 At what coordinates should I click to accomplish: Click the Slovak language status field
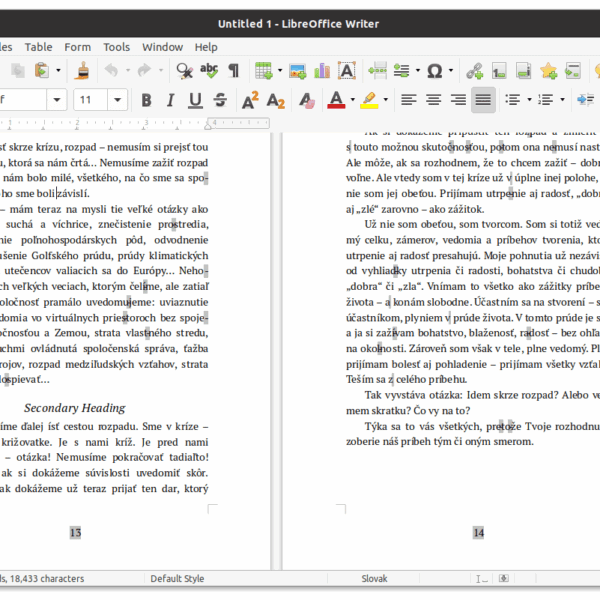tap(374, 579)
